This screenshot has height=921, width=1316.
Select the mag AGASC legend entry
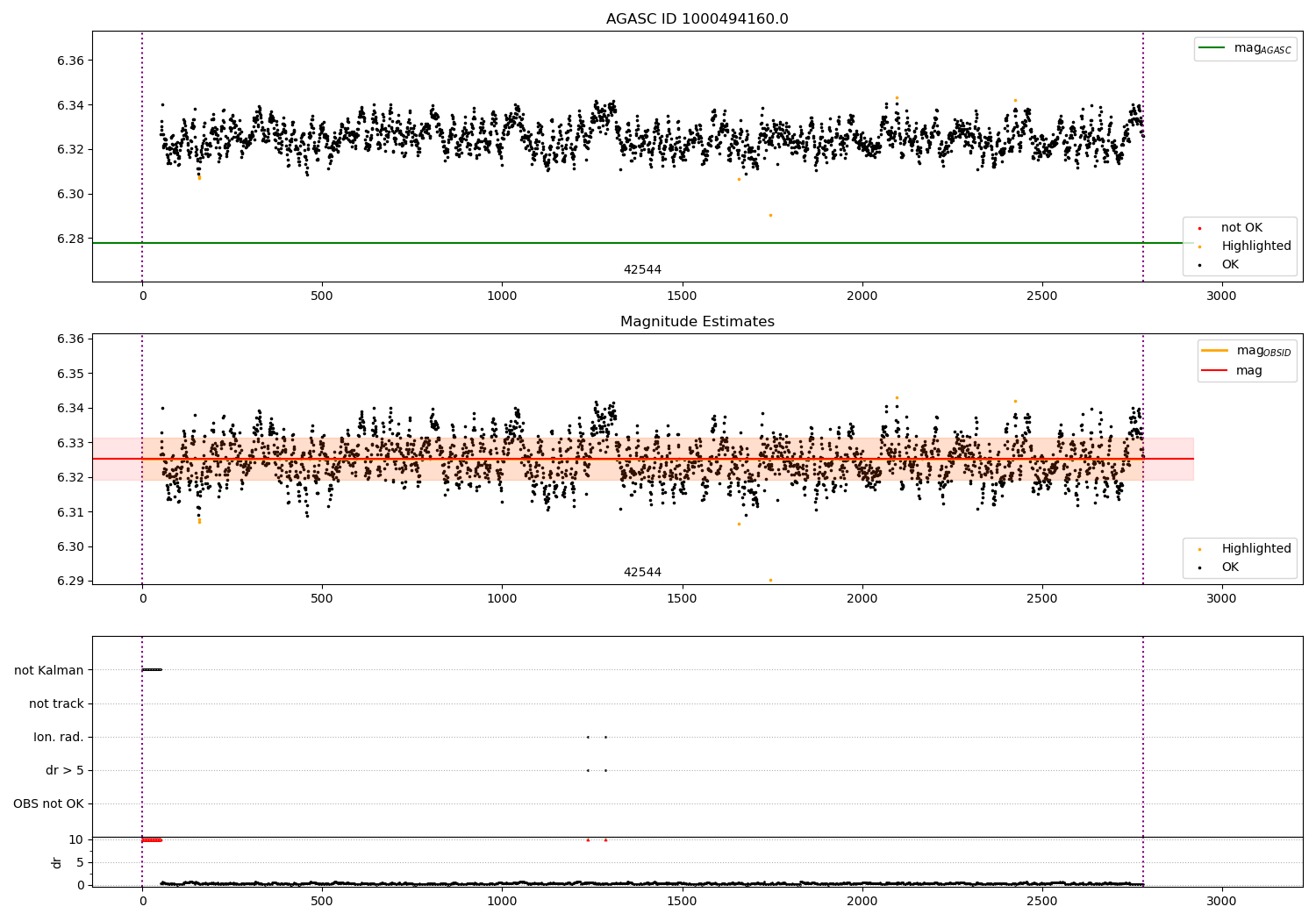tap(1245, 48)
